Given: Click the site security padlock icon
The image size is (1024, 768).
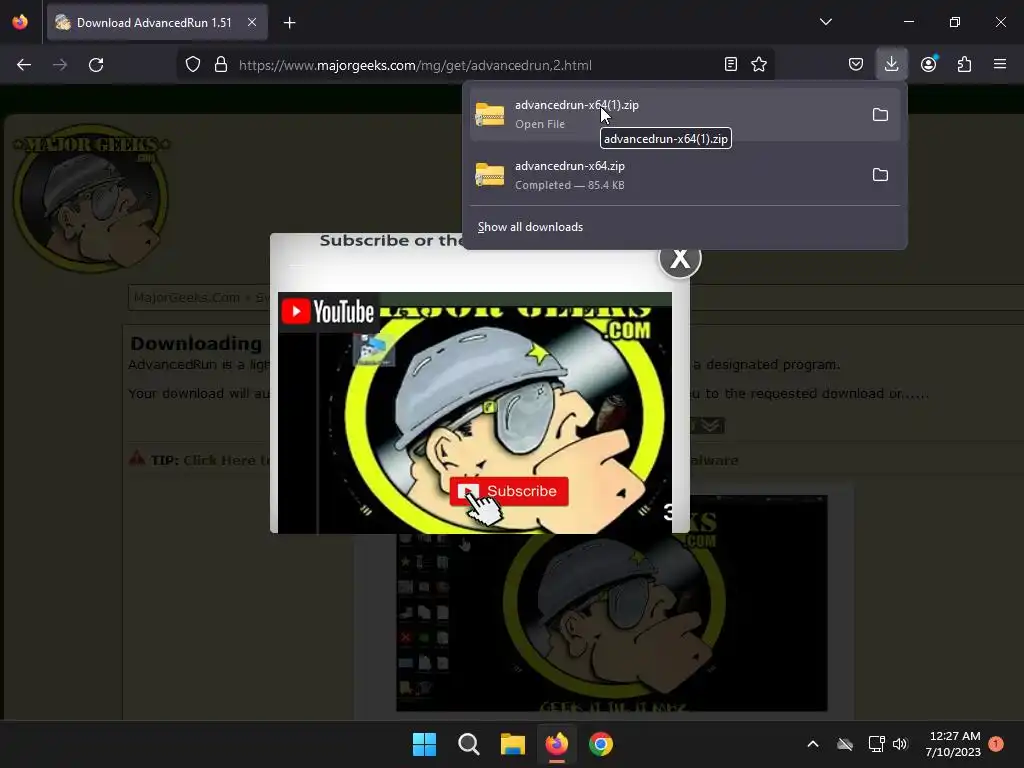Looking at the screenshot, I should coord(221,65).
